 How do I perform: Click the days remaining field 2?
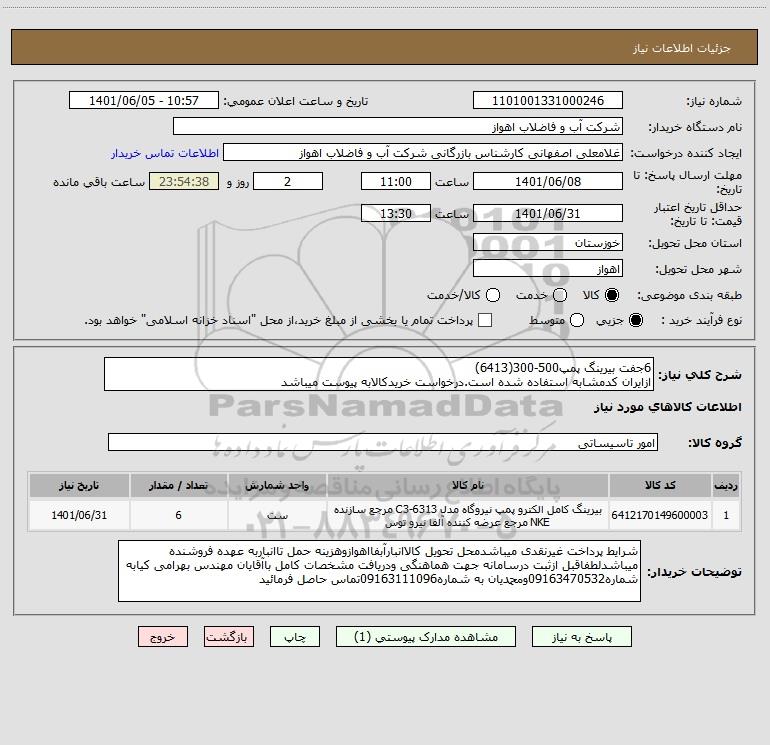(288, 181)
